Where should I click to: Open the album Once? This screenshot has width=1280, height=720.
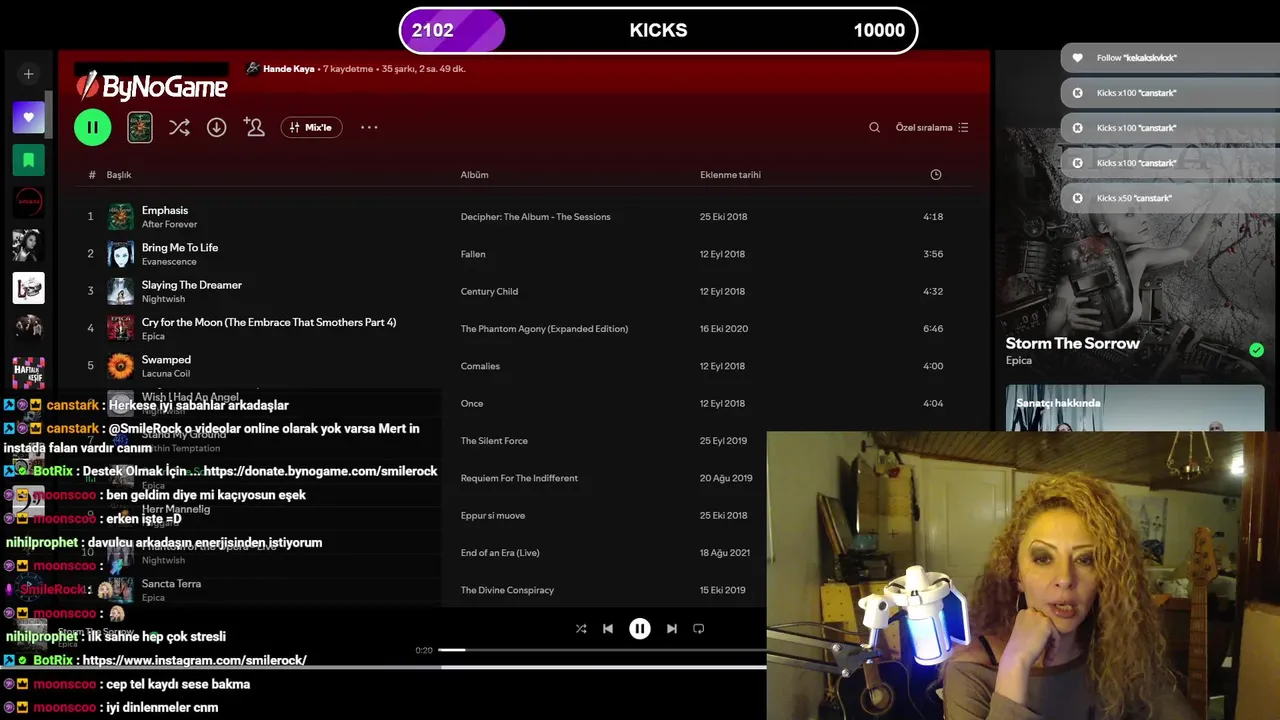[472, 403]
